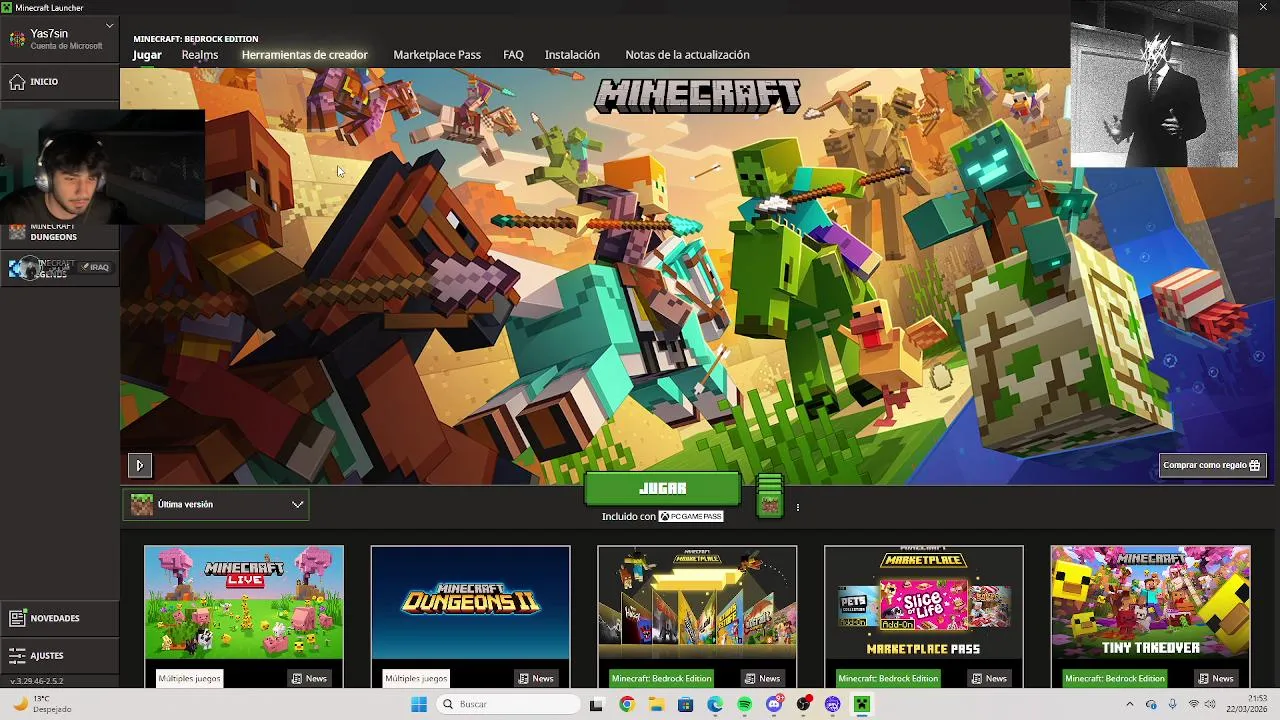Open AJUSTES settings
Image resolution: width=1280 pixels, height=720 pixels.
pyautogui.click(x=59, y=655)
